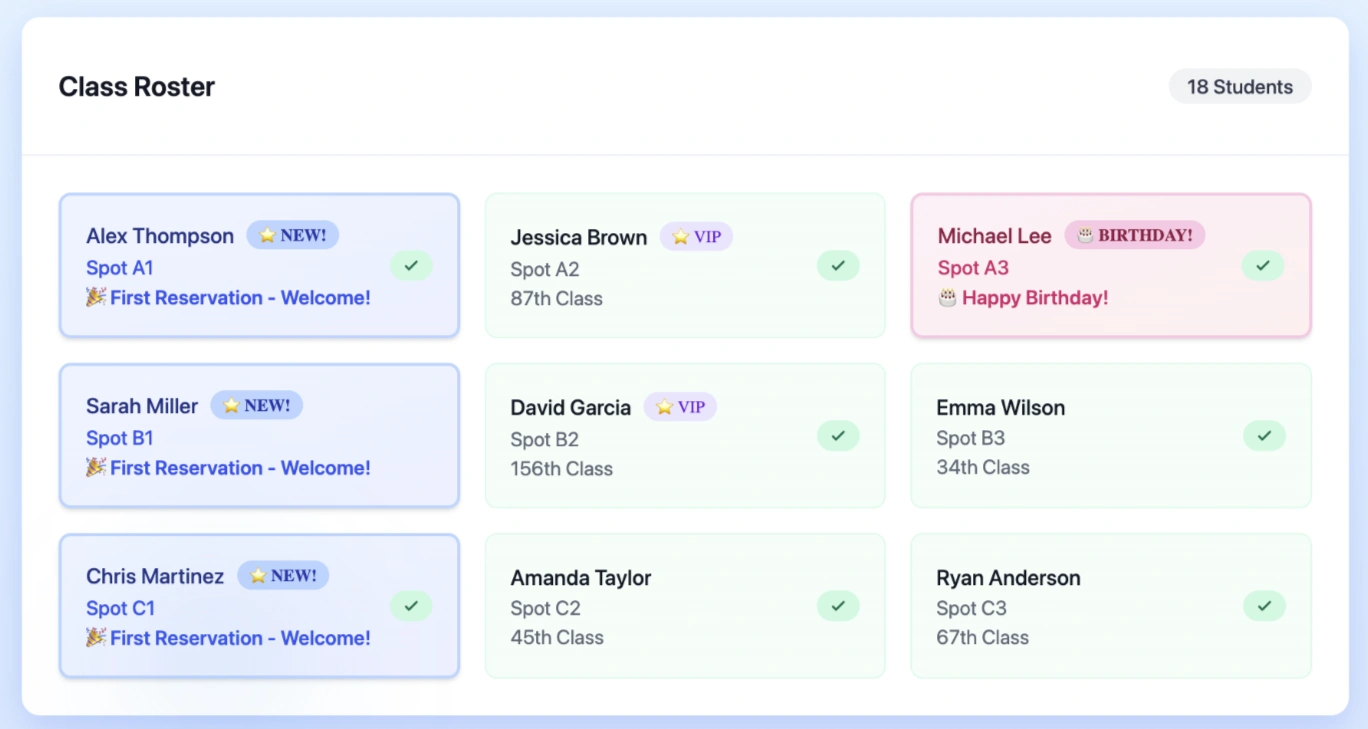
Task: Toggle the BIRTHDAY! badge for Michael Lee
Action: point(1135,234)
